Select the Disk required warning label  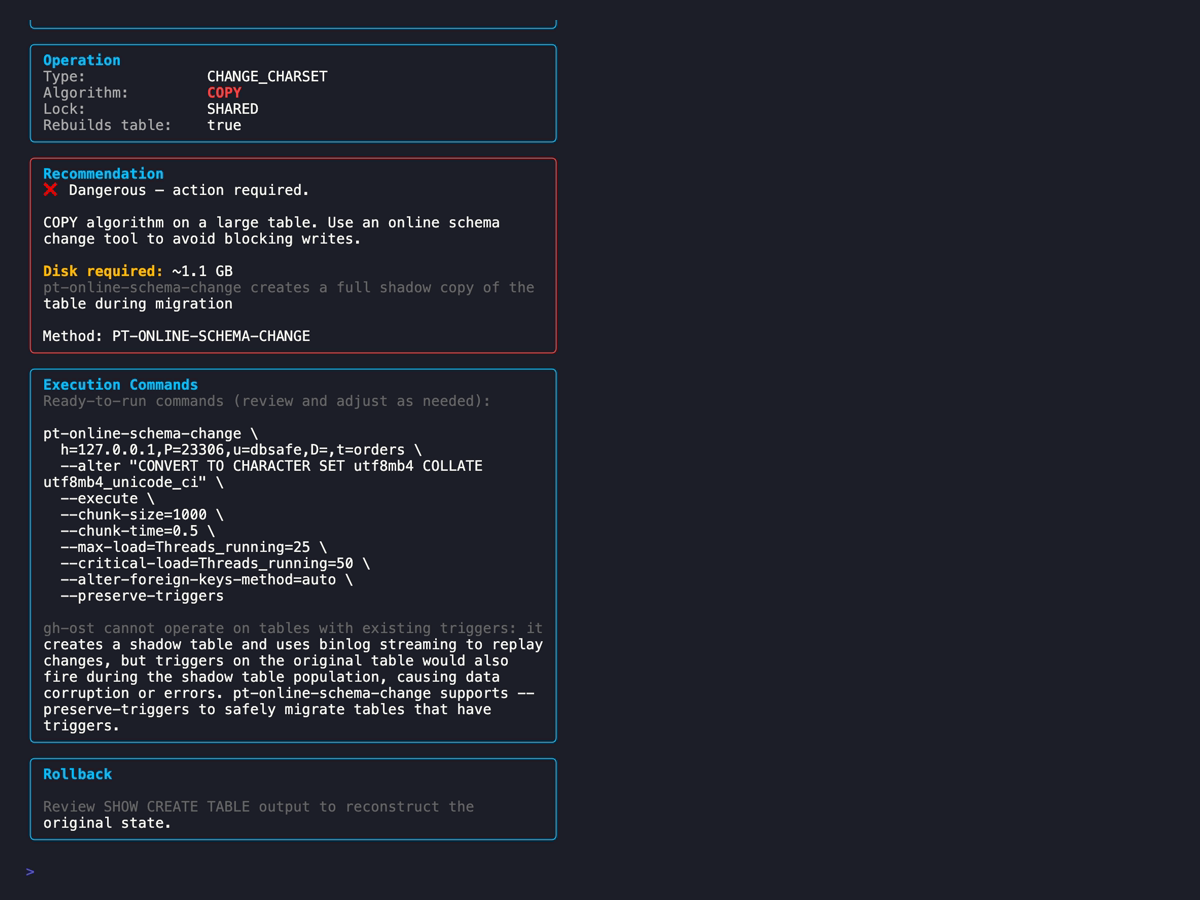pos(99,270)
